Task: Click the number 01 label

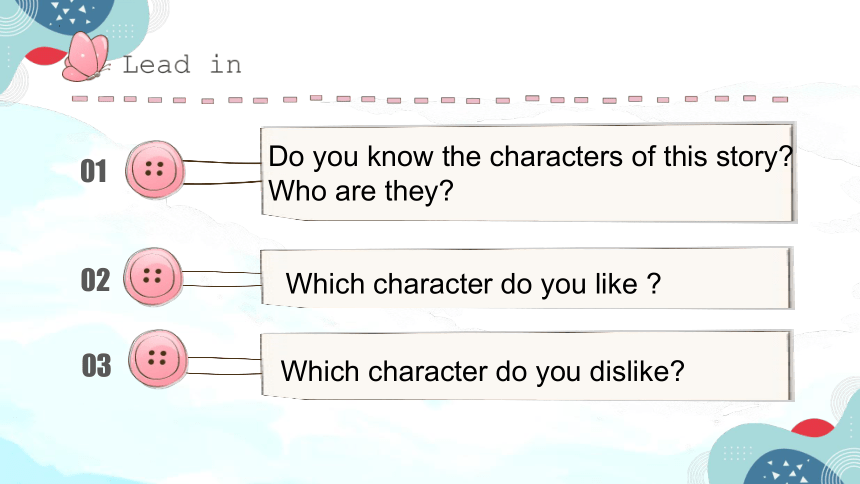Action: [x=93, y=171]
